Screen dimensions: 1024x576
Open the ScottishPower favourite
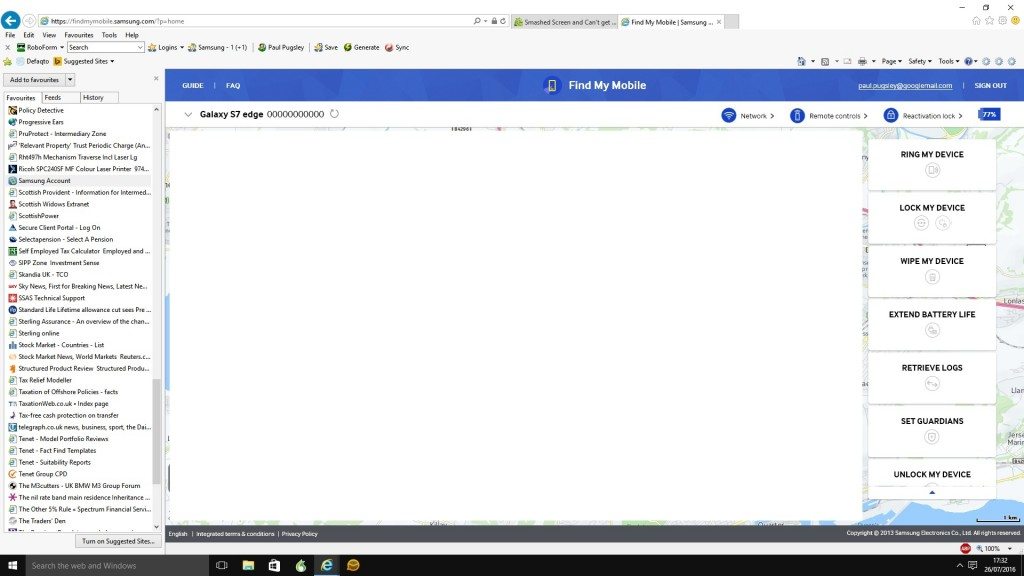click(39, 216)
